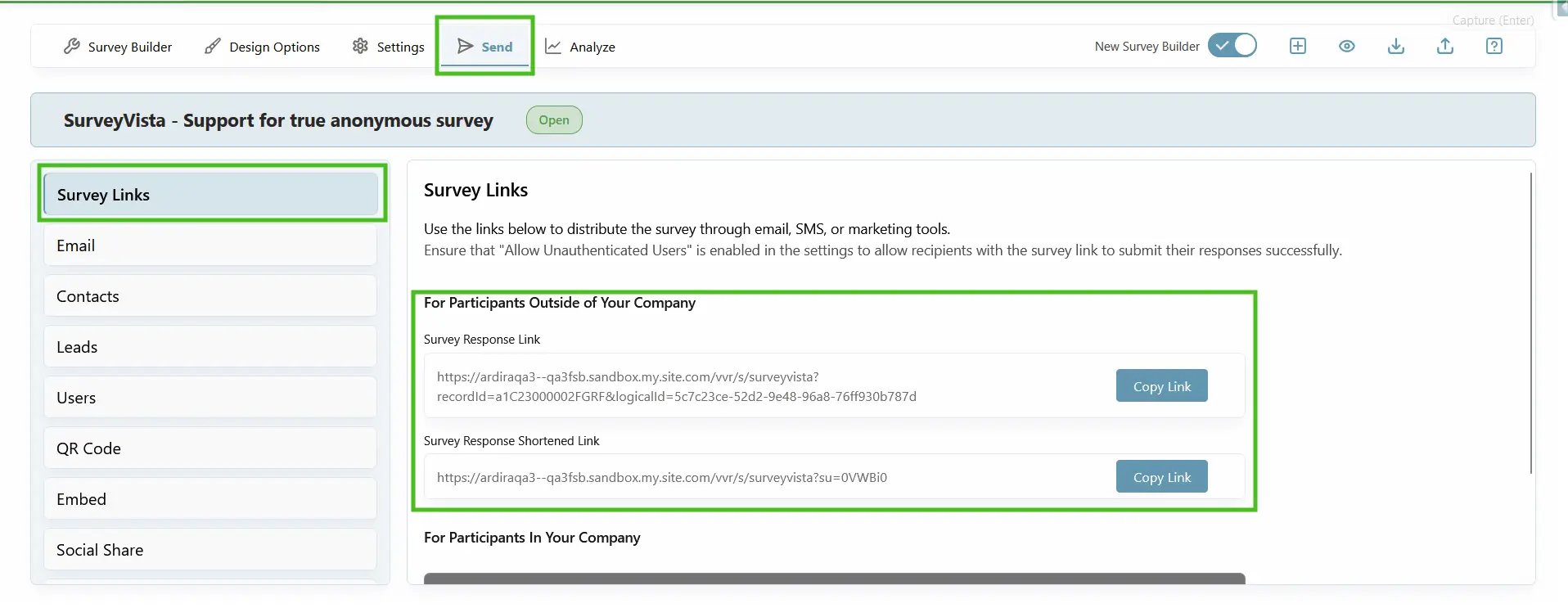1568x608 pixels.
Task: Open the QR Code section
Action: pos(210,448)
